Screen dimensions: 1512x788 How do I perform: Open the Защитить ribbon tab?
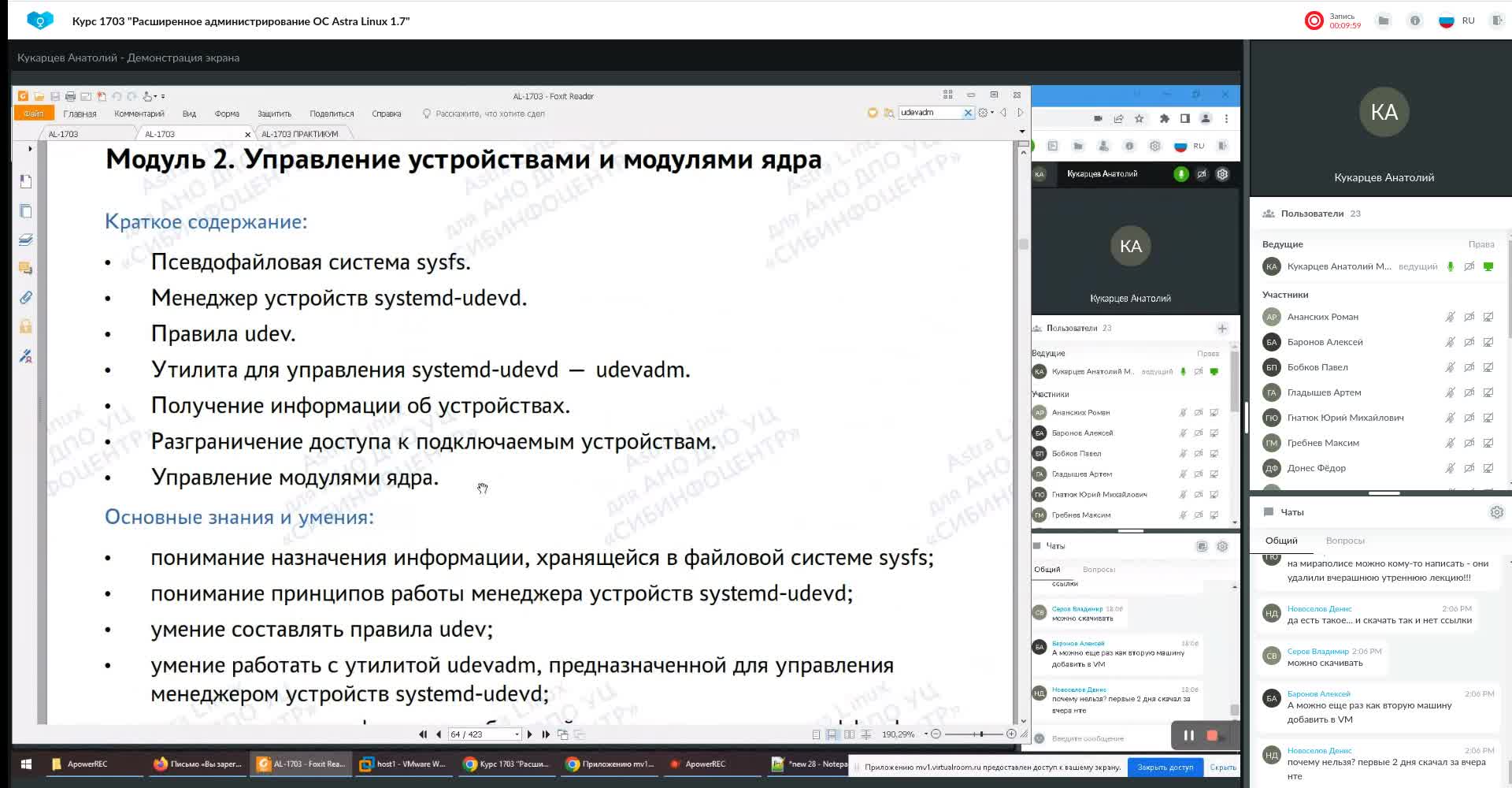click(x=274, y=113)
